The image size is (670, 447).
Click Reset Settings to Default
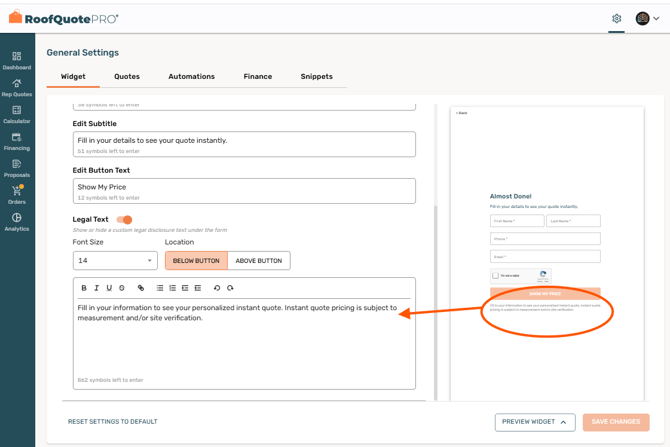(112, 422)
